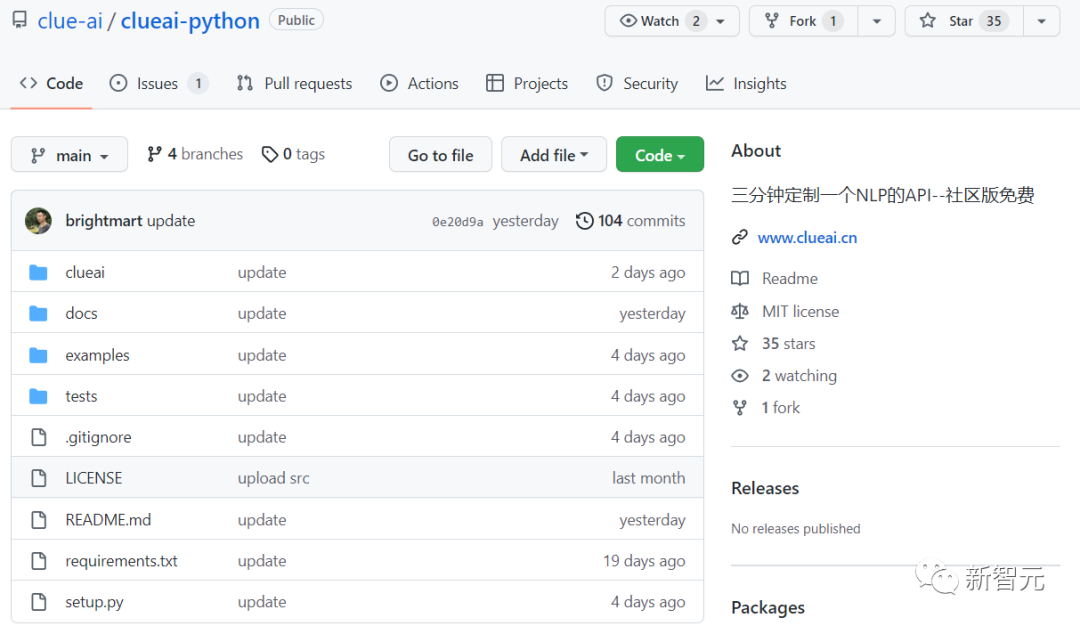Image resolution: width=1080 pixels, height=626 pixels.
Task: Click the stars icon in About section
Action: pyautogui.click(x=740, y=344)
